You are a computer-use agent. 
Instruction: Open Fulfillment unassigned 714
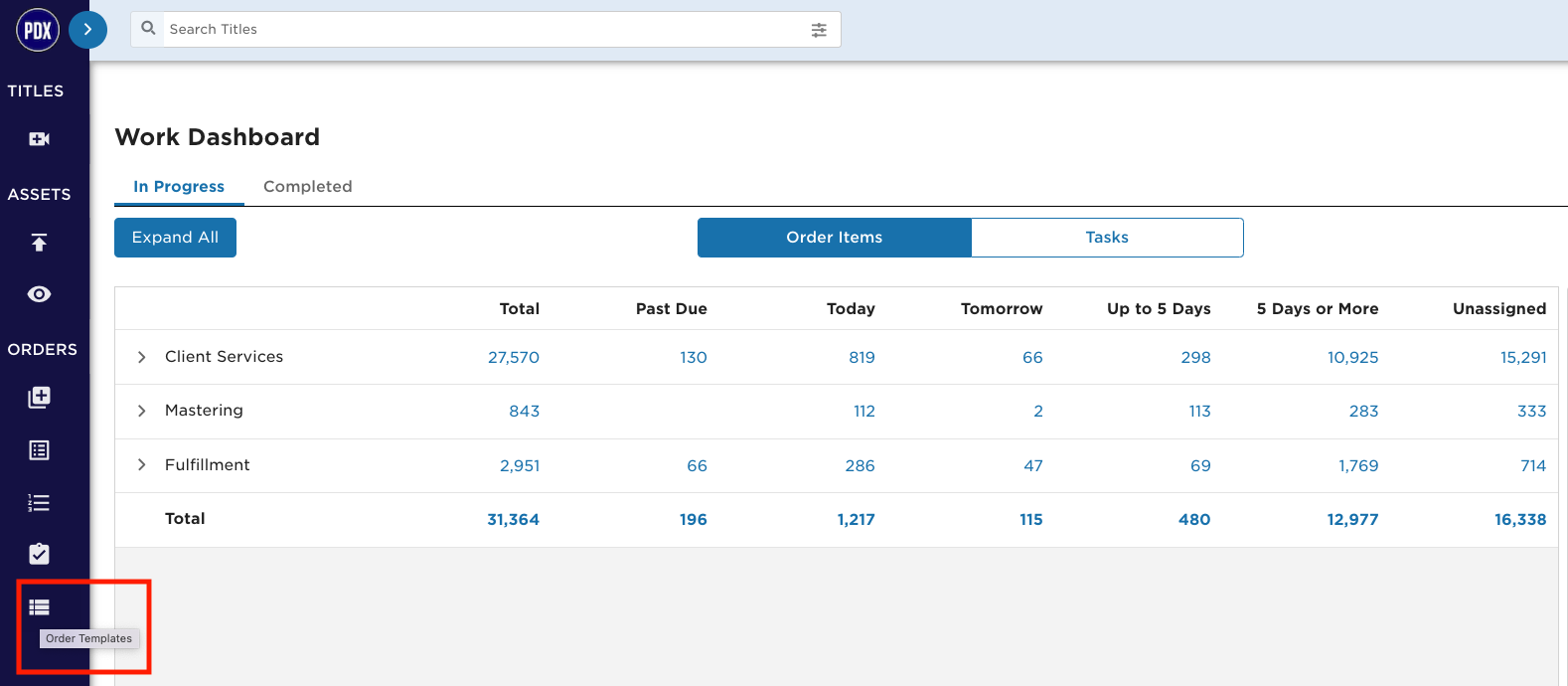pyautogui.click(x=1533, y=466)
